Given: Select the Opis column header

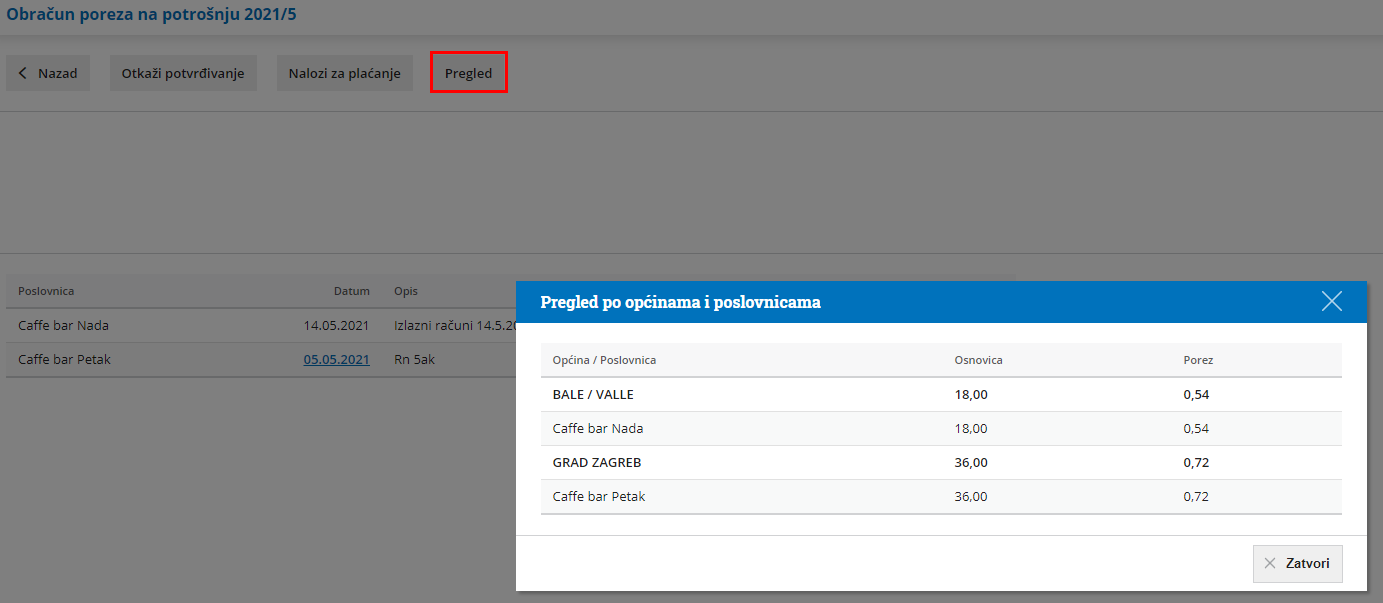Looking at the screenshot, I should (x=406, y=291).
